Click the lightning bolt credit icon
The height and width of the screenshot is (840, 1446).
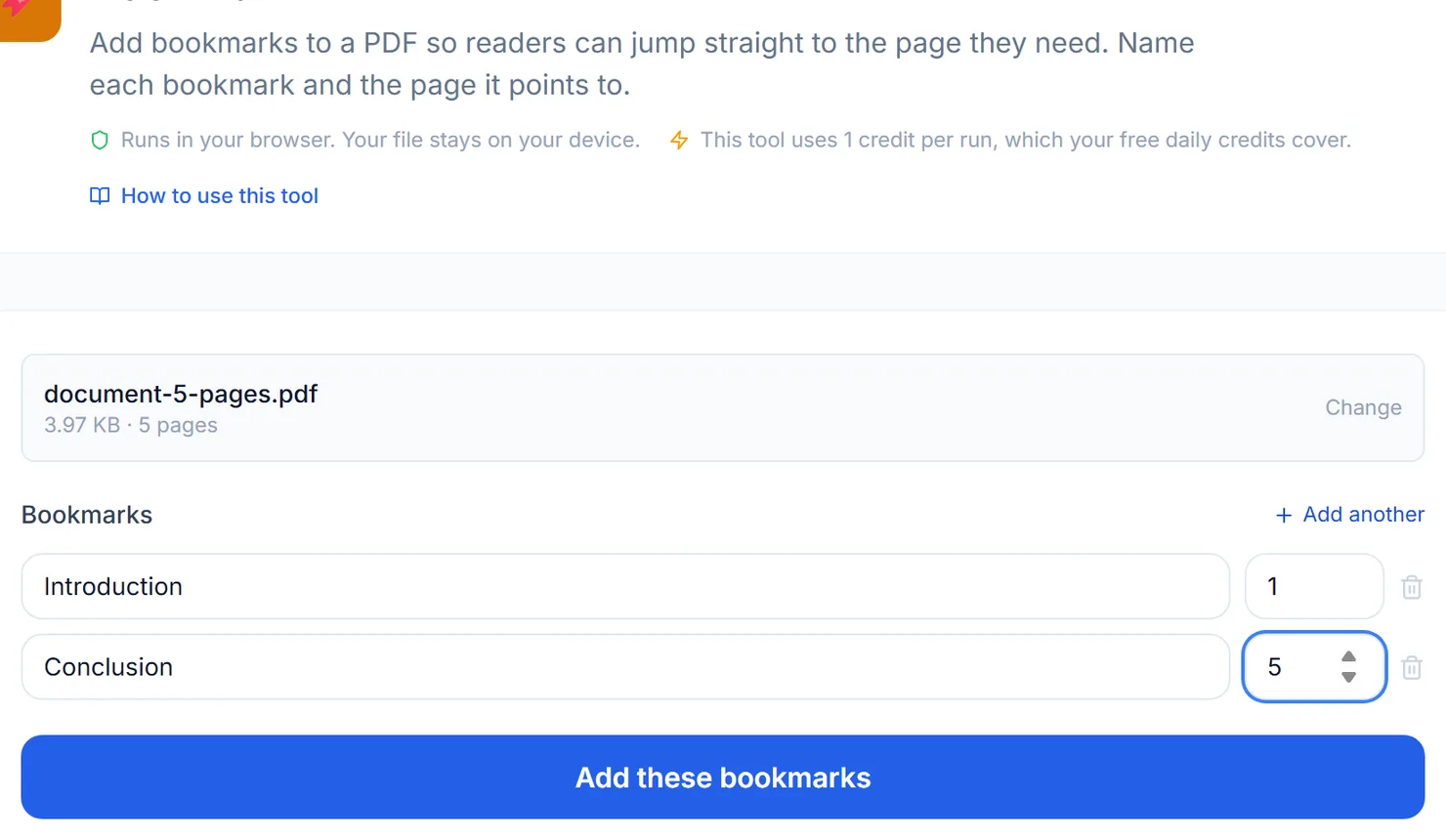[679, 141]
